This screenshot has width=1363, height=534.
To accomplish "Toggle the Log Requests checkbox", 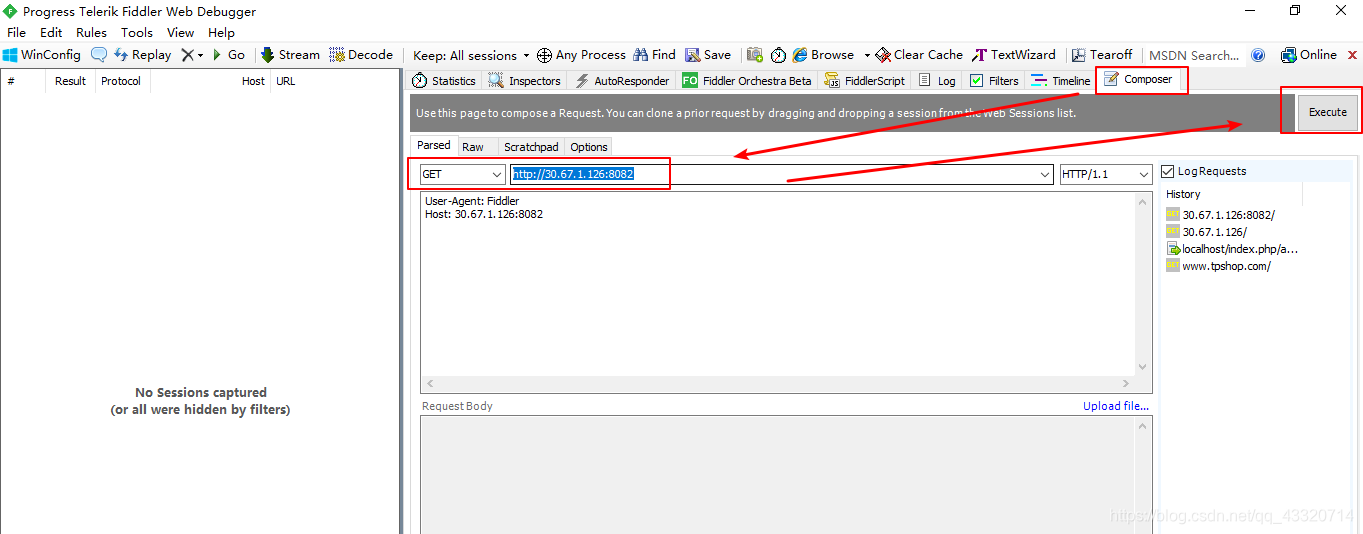I will (x=1168, y=172).
